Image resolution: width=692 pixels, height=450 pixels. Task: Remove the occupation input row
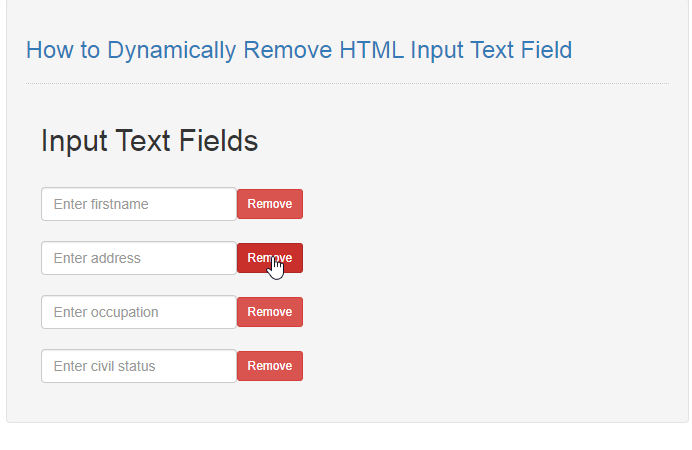[x=270, y=312]
